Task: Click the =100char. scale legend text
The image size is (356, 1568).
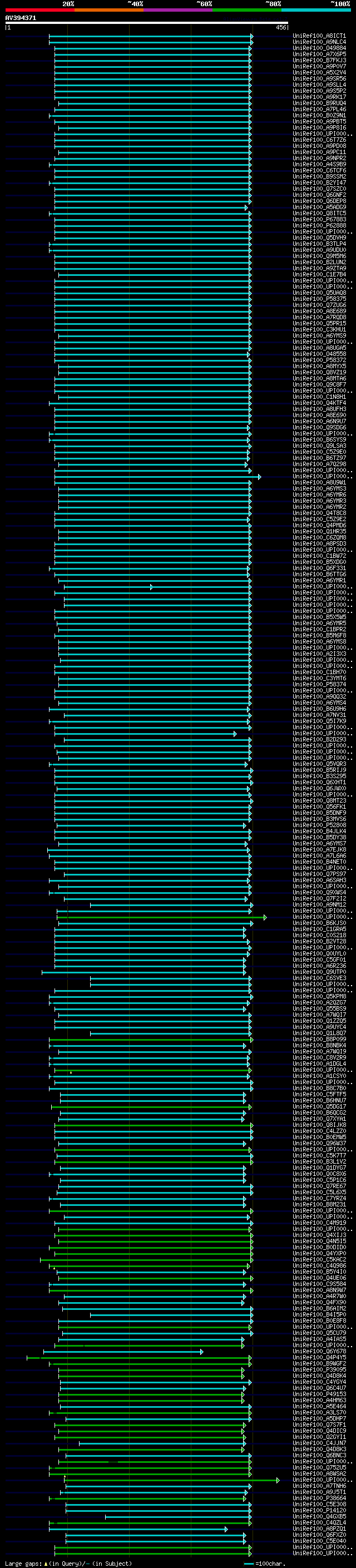Action: point(270,1563)
